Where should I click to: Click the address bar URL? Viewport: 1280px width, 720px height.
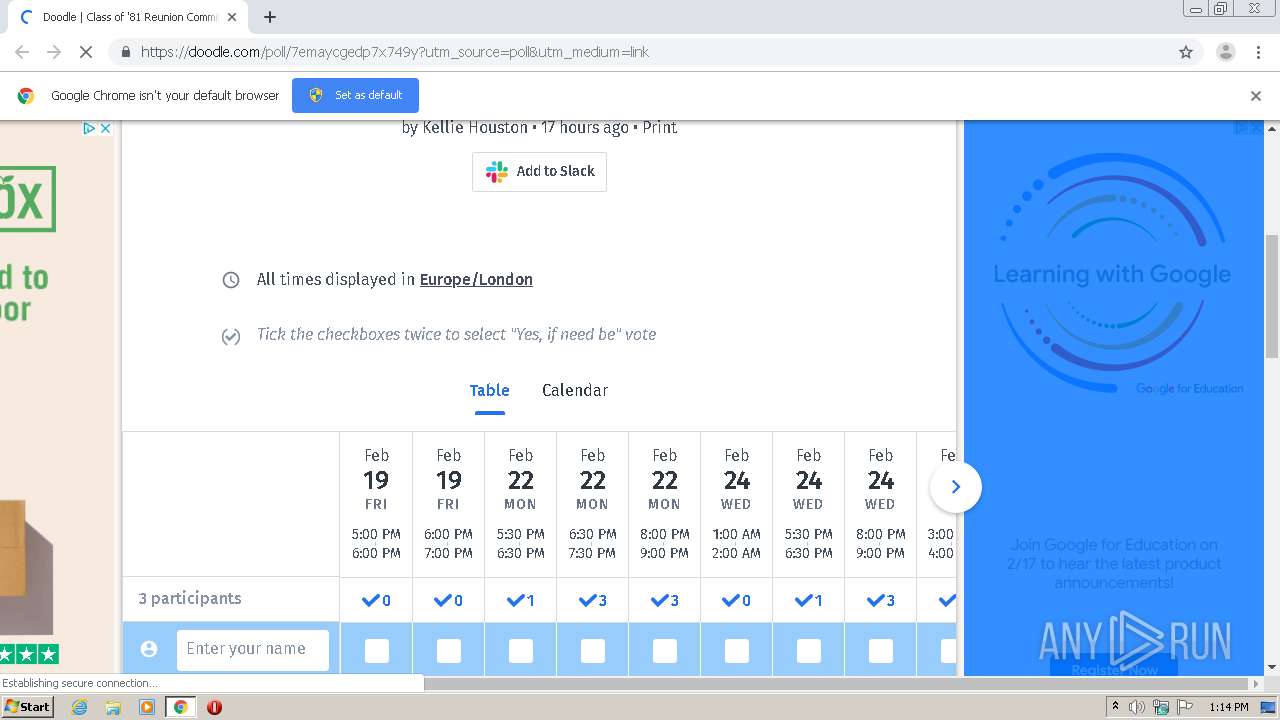394,52
